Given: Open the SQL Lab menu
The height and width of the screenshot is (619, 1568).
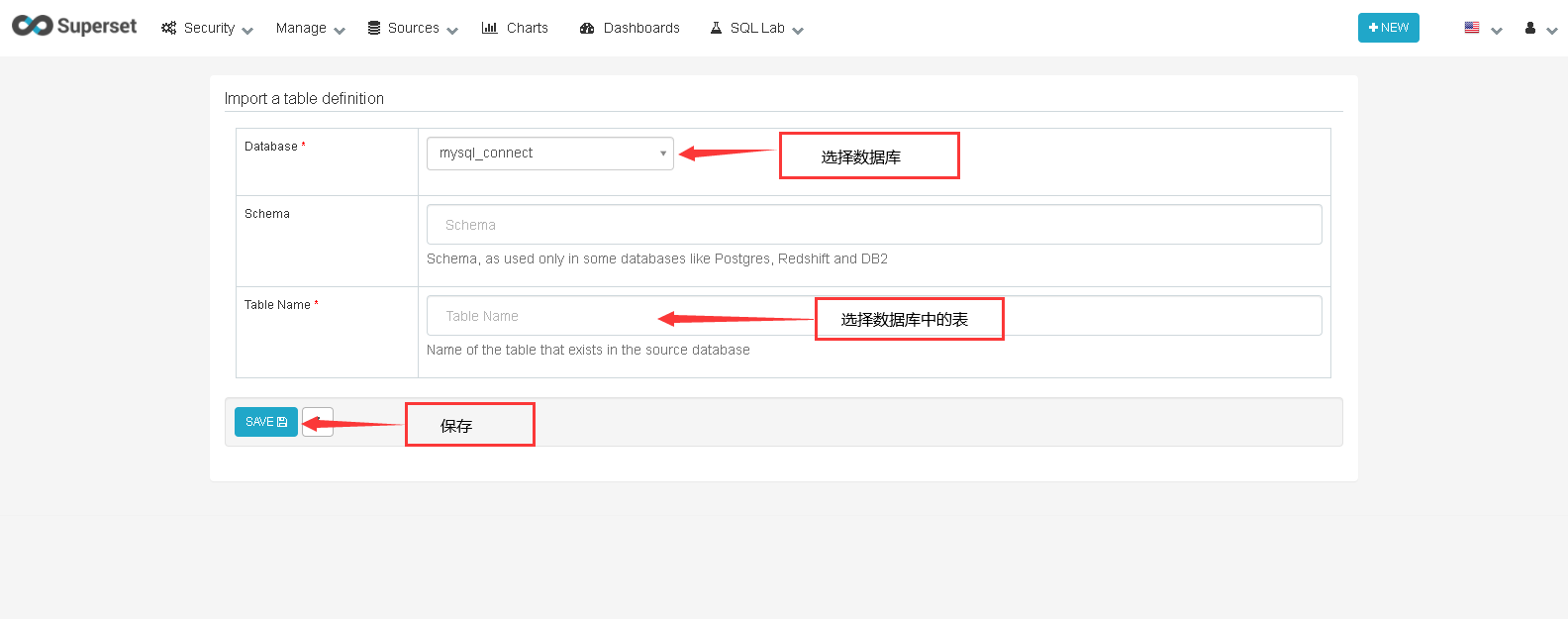Looking at the screenshot, I should point(756,28).
